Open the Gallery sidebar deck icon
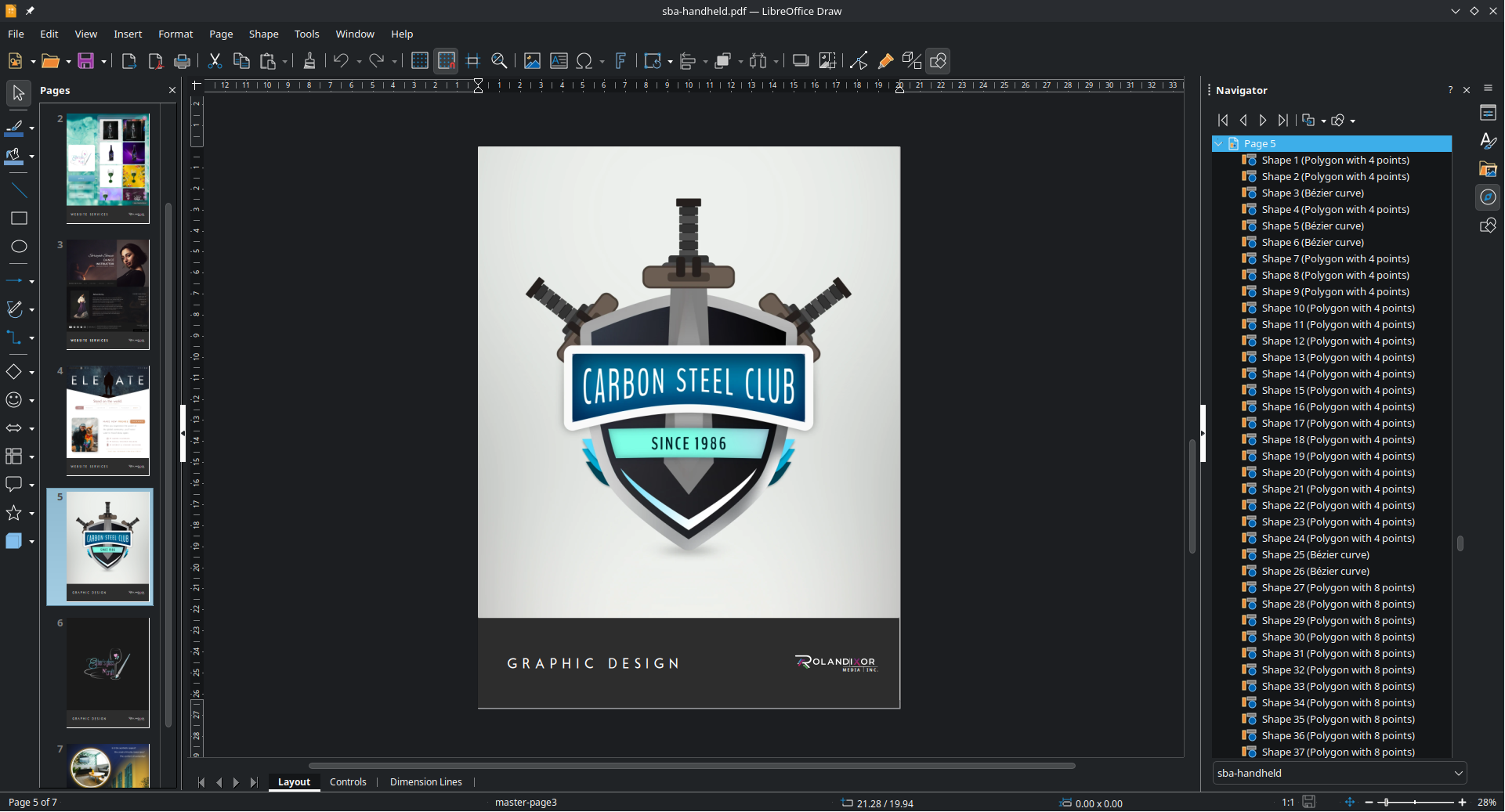1505x812 pixels. [1488, 169]
